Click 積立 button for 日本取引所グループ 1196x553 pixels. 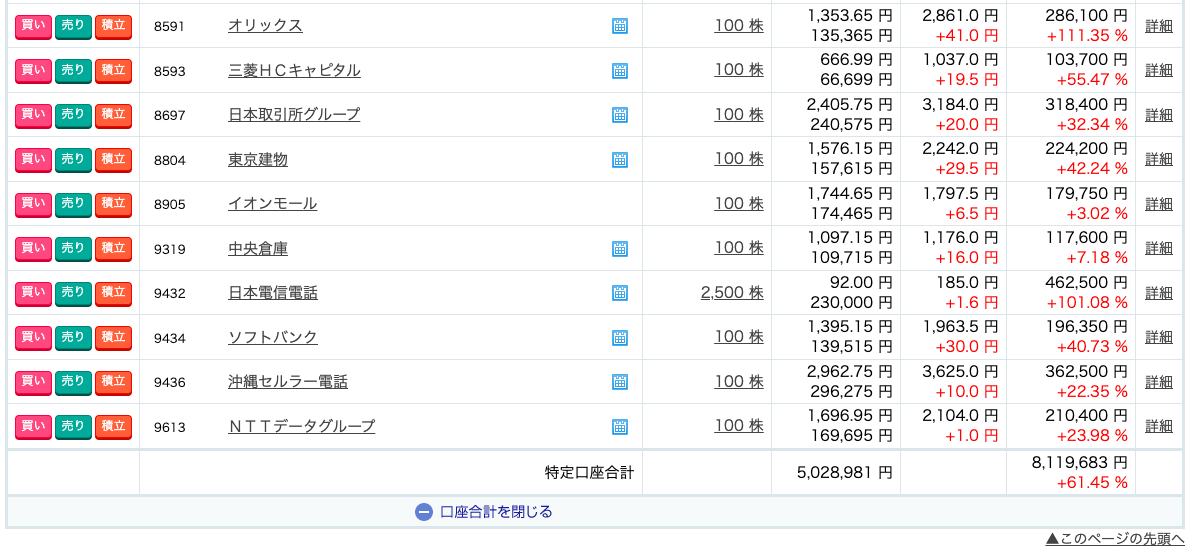click(x=114, y=115)
